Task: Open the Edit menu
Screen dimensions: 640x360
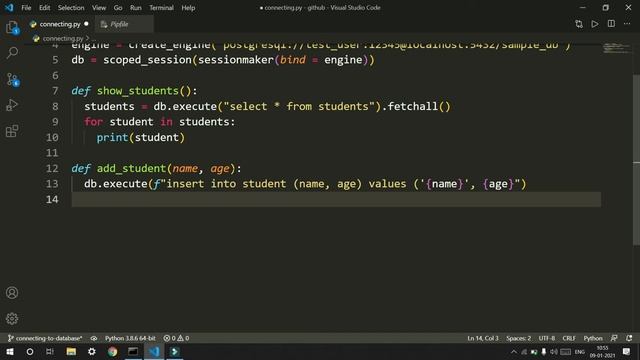Action: click(x=44, y=8)
